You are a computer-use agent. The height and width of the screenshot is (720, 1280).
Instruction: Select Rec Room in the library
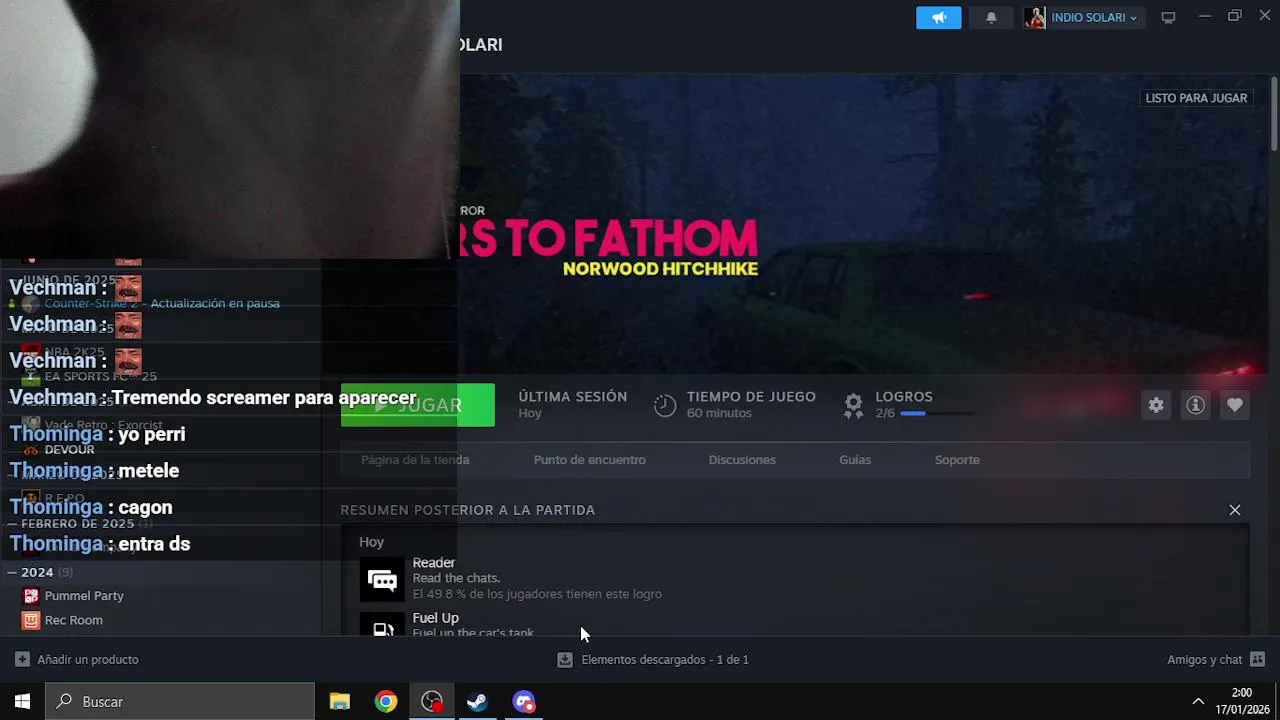73,620
